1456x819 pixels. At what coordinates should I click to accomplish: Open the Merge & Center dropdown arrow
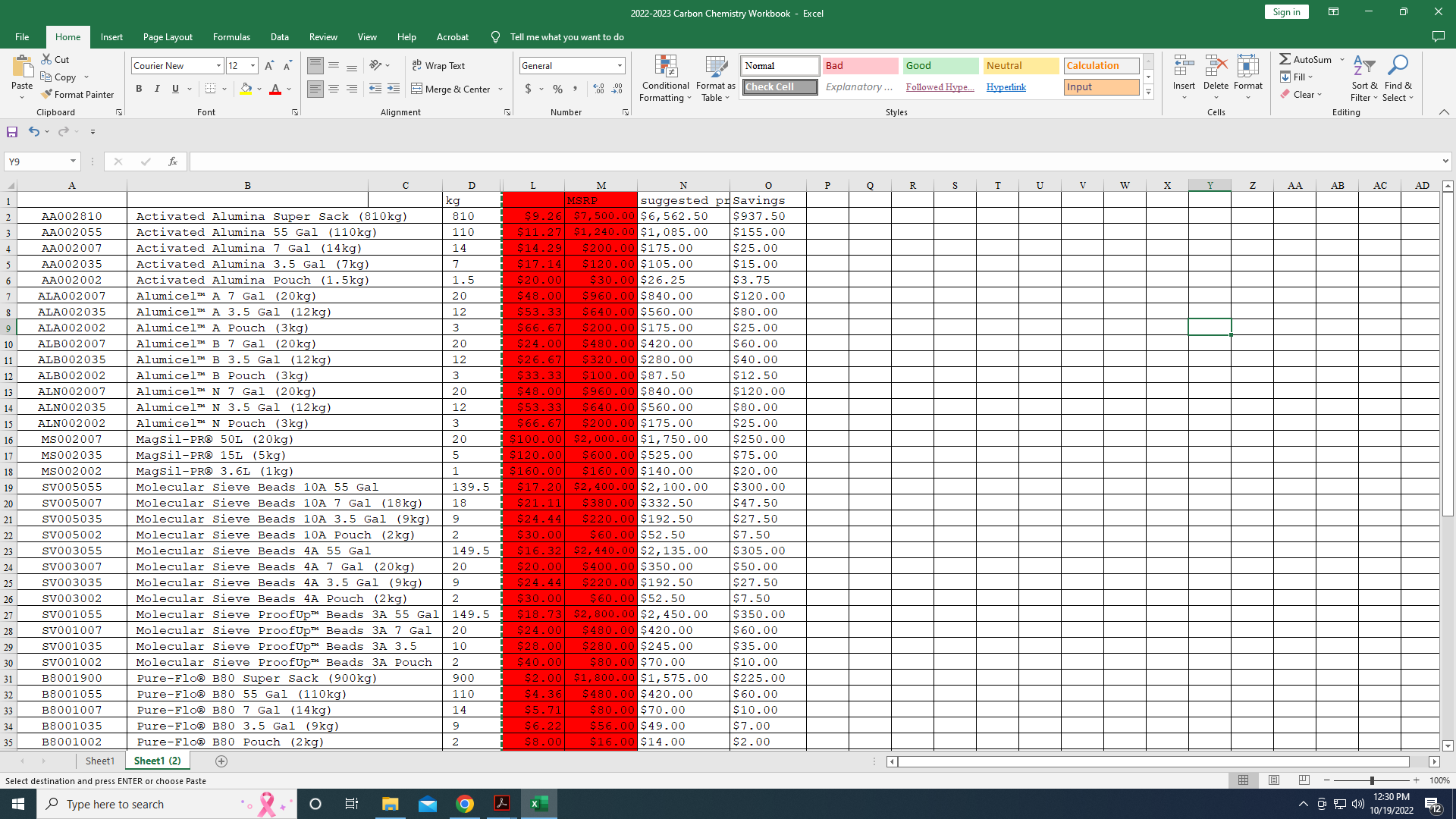(x=500, y=89)
